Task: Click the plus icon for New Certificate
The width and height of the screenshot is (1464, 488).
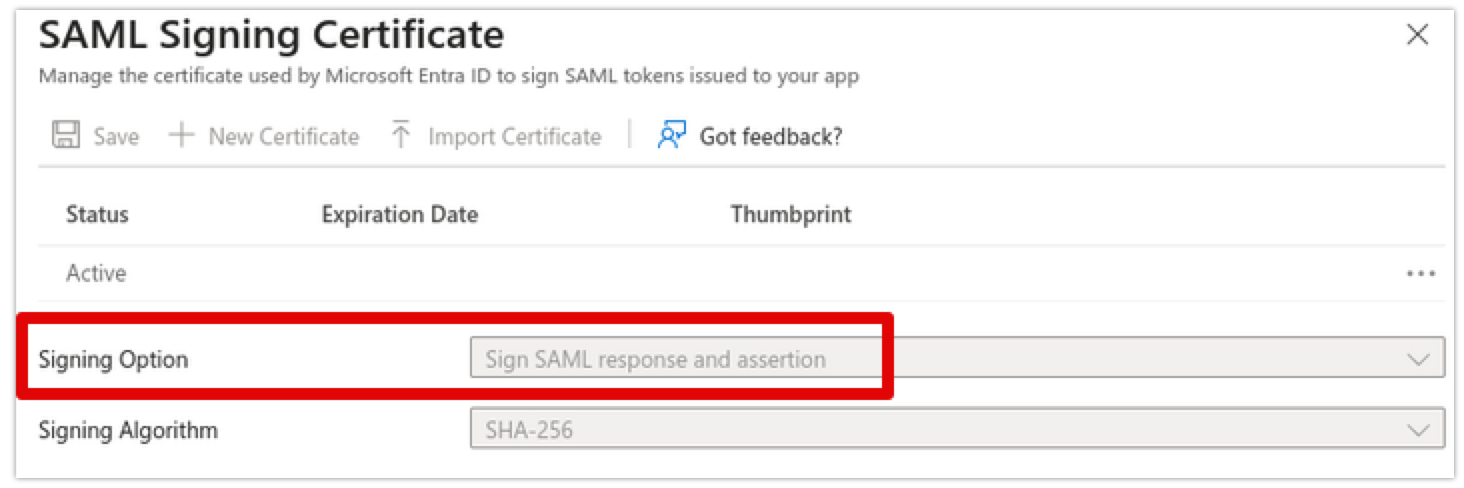Action: coord(181,136)
